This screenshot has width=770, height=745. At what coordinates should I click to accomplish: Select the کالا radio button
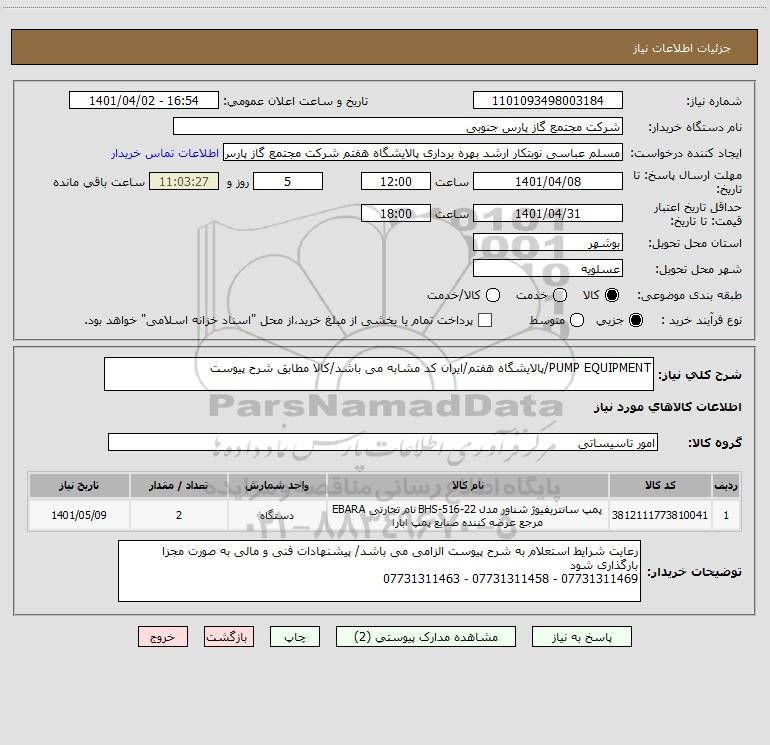(612, 295)
